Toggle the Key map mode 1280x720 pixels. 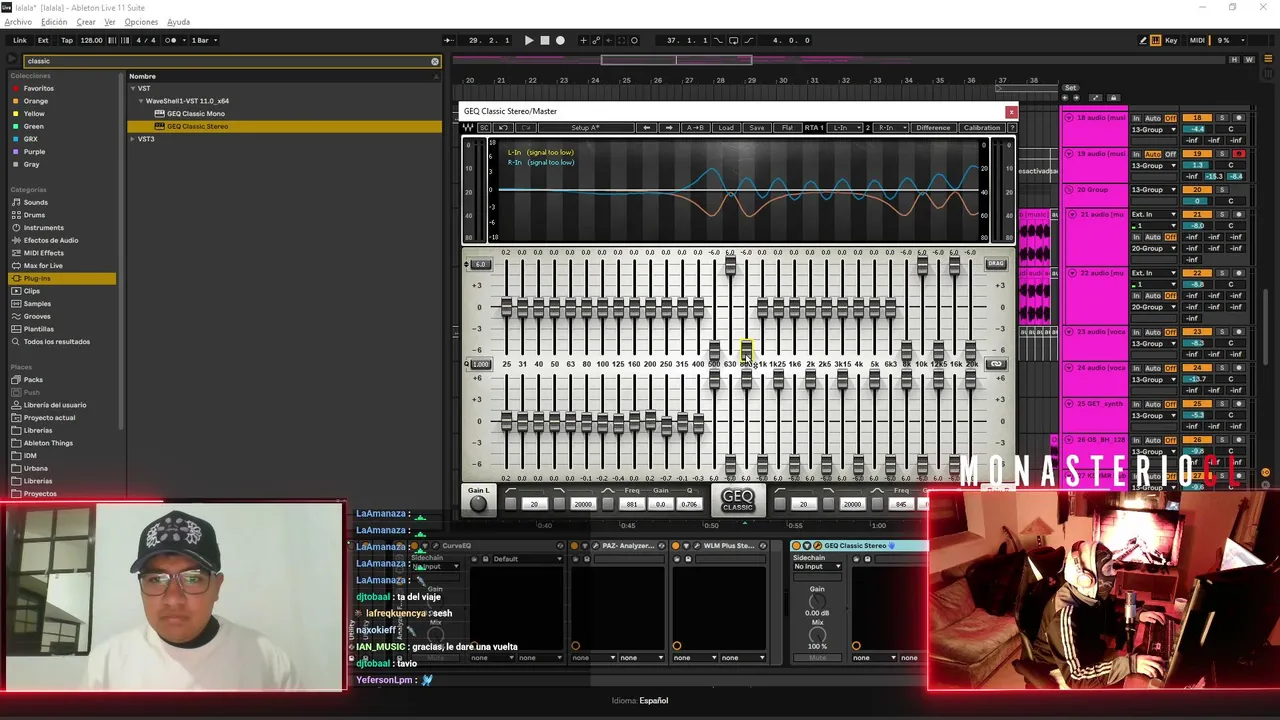point(1171,40)
